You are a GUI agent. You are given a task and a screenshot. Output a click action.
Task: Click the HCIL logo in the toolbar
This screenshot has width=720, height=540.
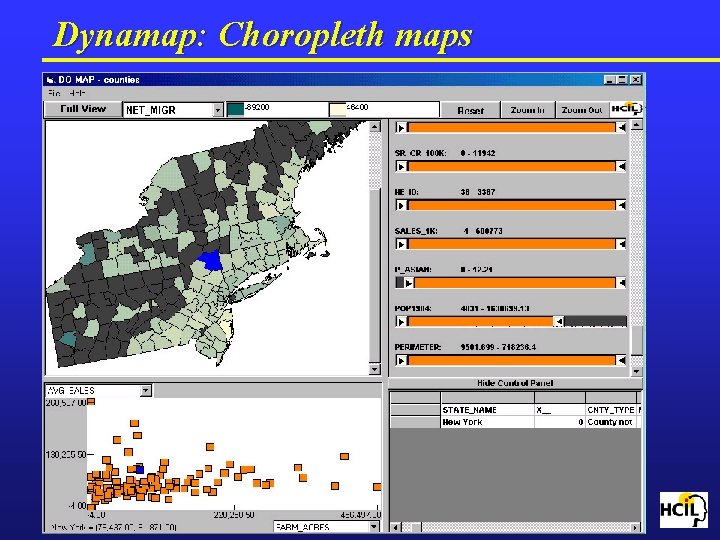626,109
